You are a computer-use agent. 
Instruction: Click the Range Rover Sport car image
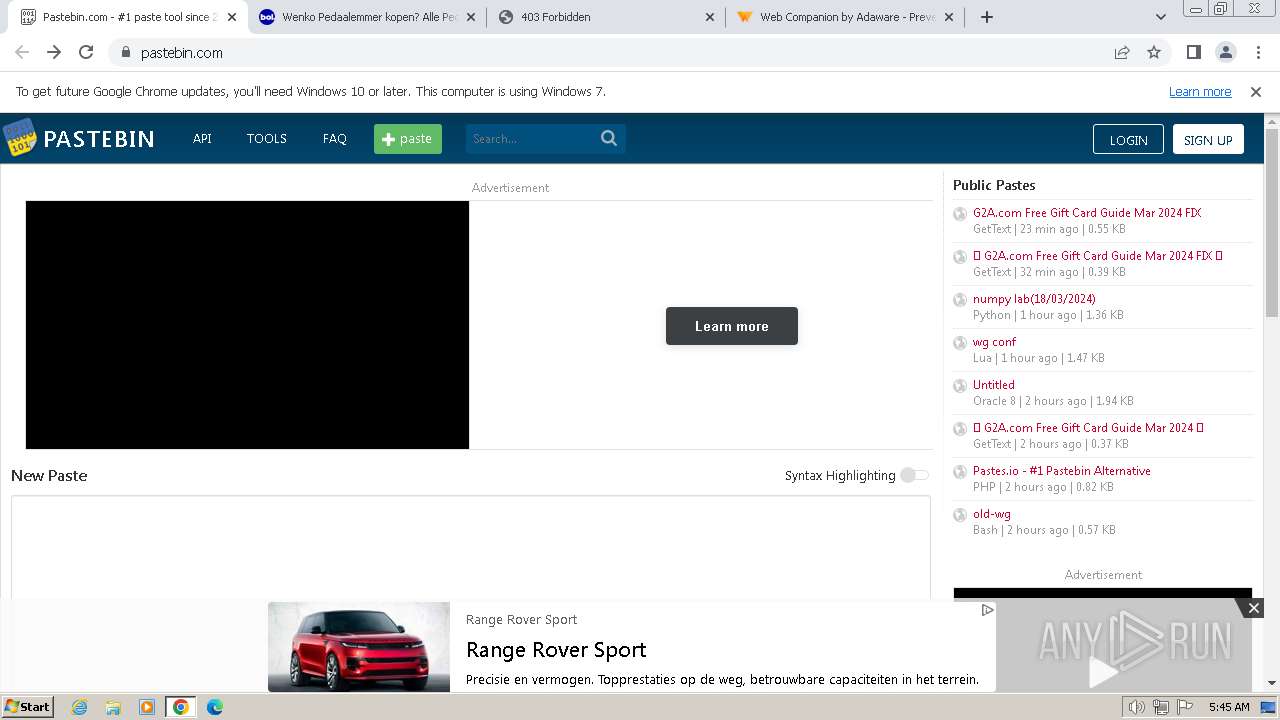pos(359,646)
